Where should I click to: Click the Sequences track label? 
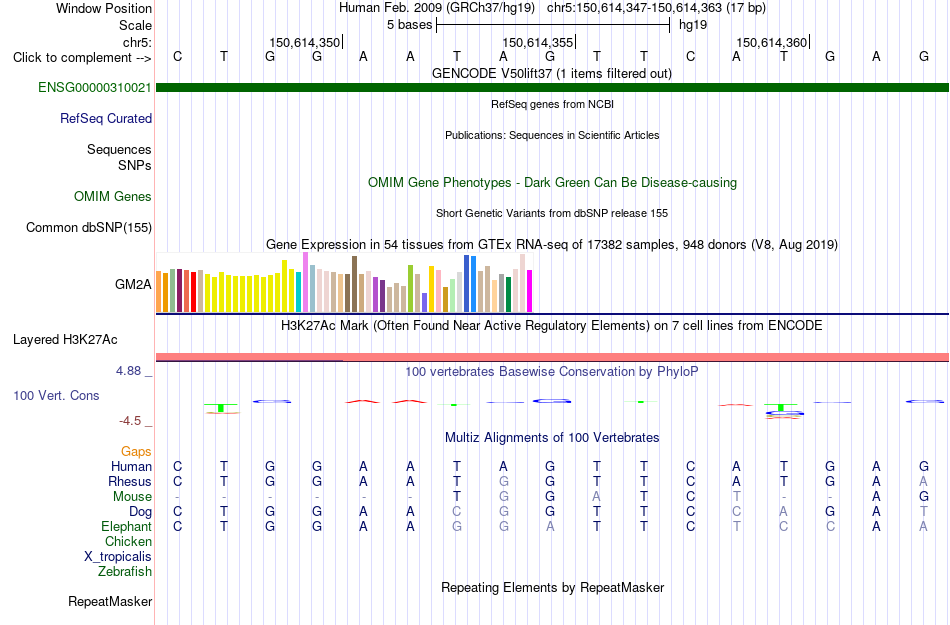tap(119, 149)
